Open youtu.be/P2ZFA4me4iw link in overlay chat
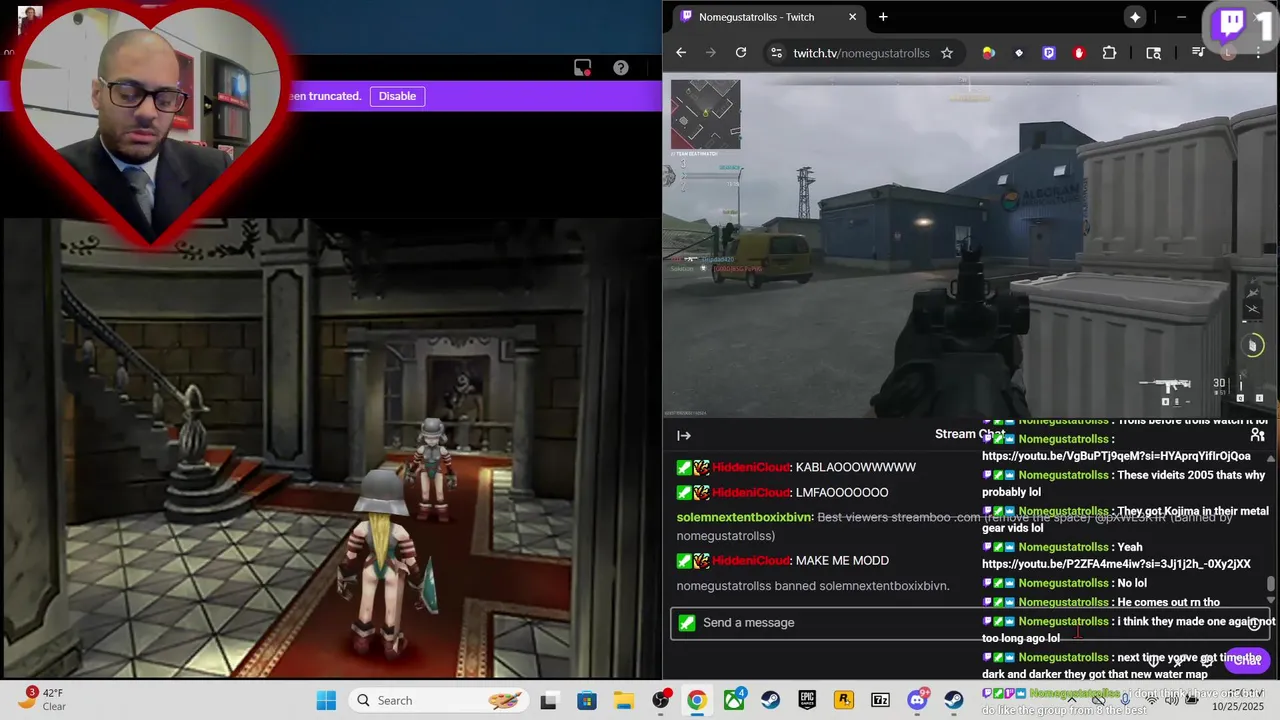This screenshot has height=720, width=1280. pyautogui.click(x=1116, y=564)
